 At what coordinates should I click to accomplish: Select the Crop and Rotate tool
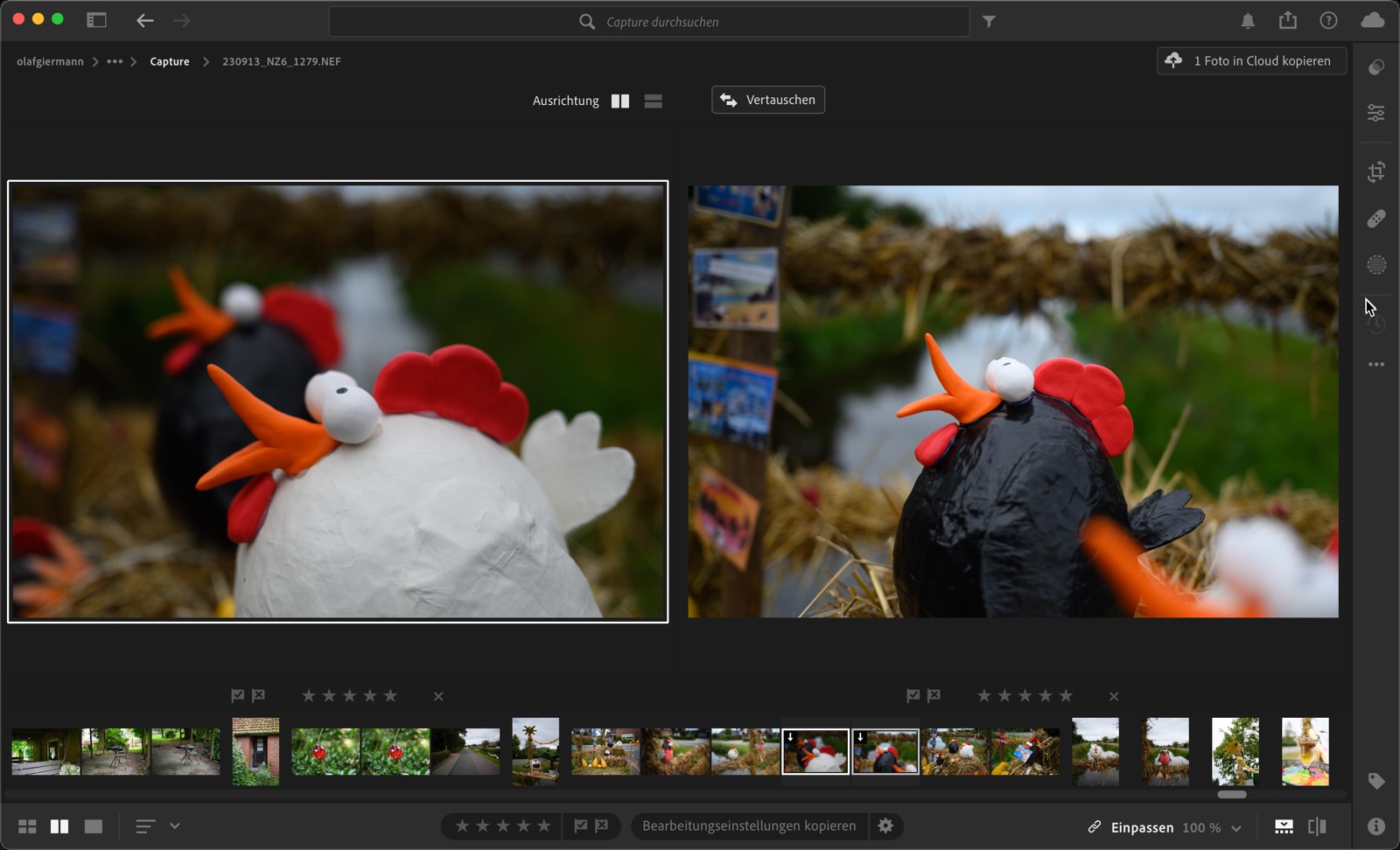pos(1376,172)
